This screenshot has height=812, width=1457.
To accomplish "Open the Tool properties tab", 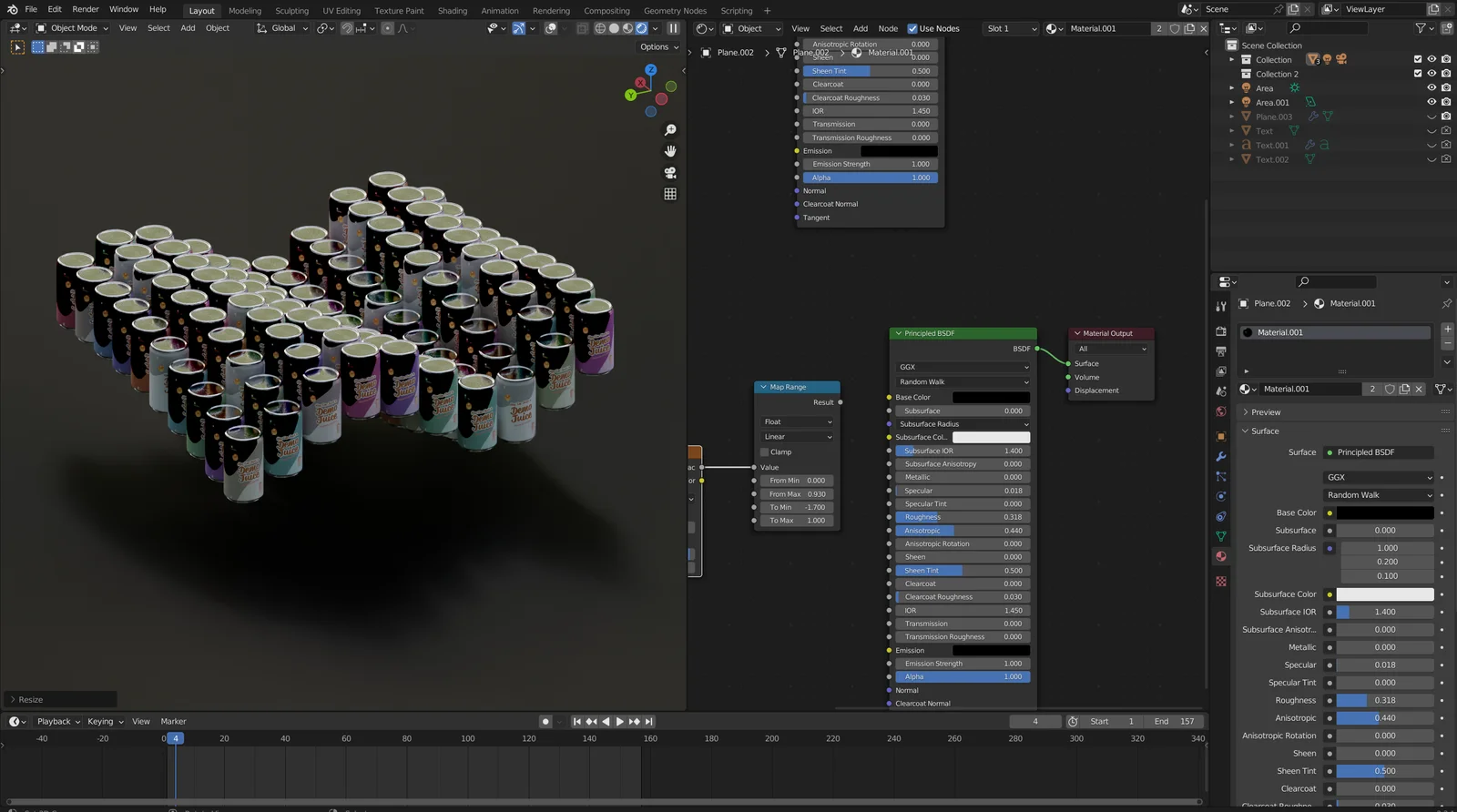I will click(1221, 307).
